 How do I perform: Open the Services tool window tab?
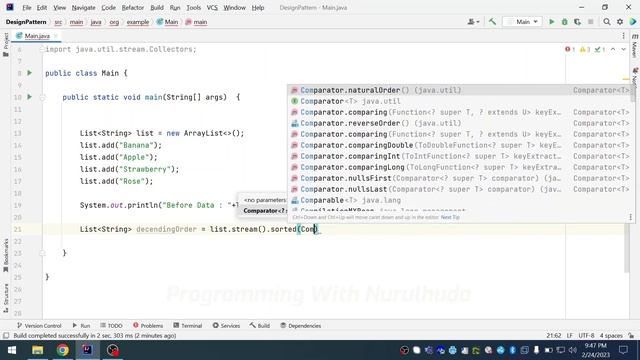click(227, 326)
